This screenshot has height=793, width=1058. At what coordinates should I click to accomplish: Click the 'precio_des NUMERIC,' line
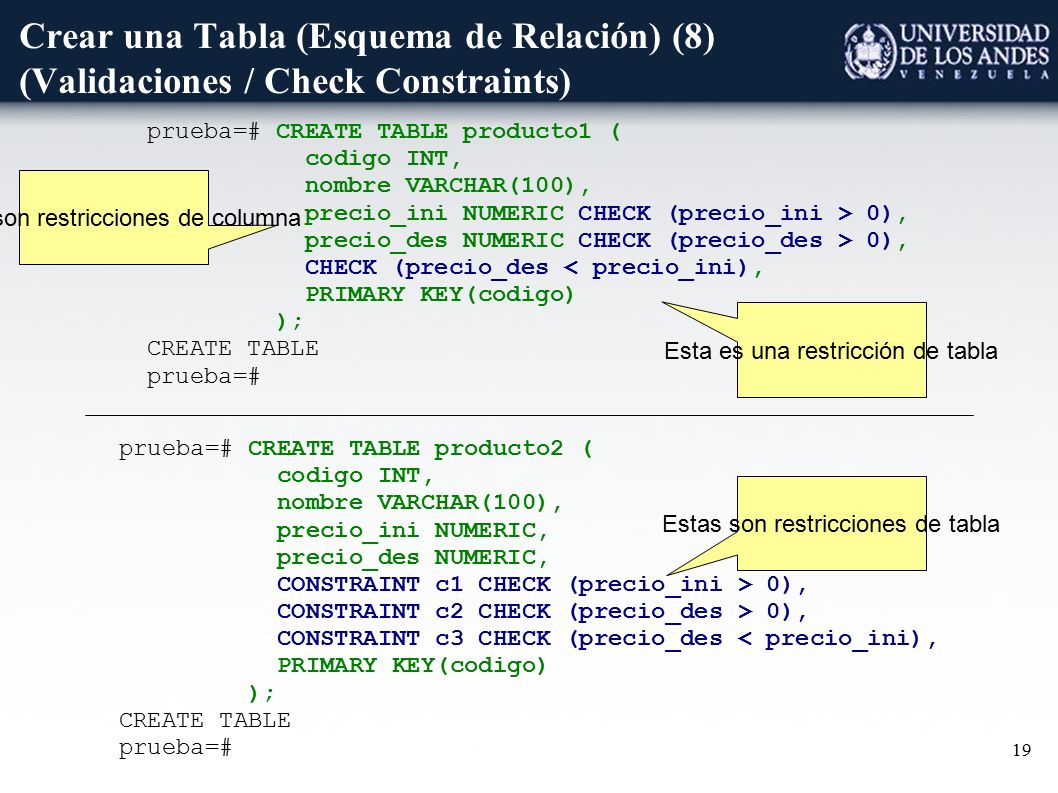click(x=412, y=557)
